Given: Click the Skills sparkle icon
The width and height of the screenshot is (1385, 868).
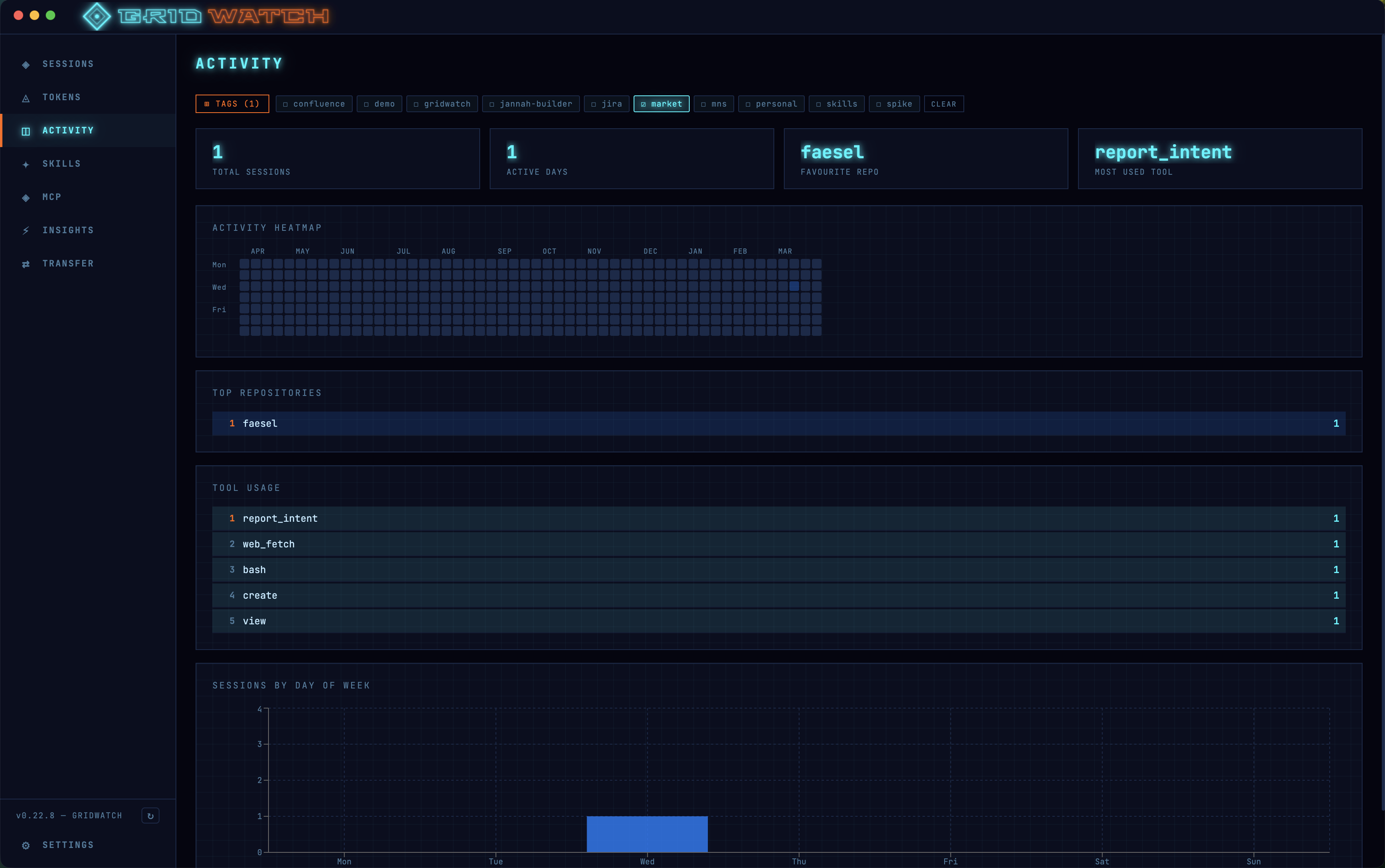Looking at the screenshot, I should [26, 164].
